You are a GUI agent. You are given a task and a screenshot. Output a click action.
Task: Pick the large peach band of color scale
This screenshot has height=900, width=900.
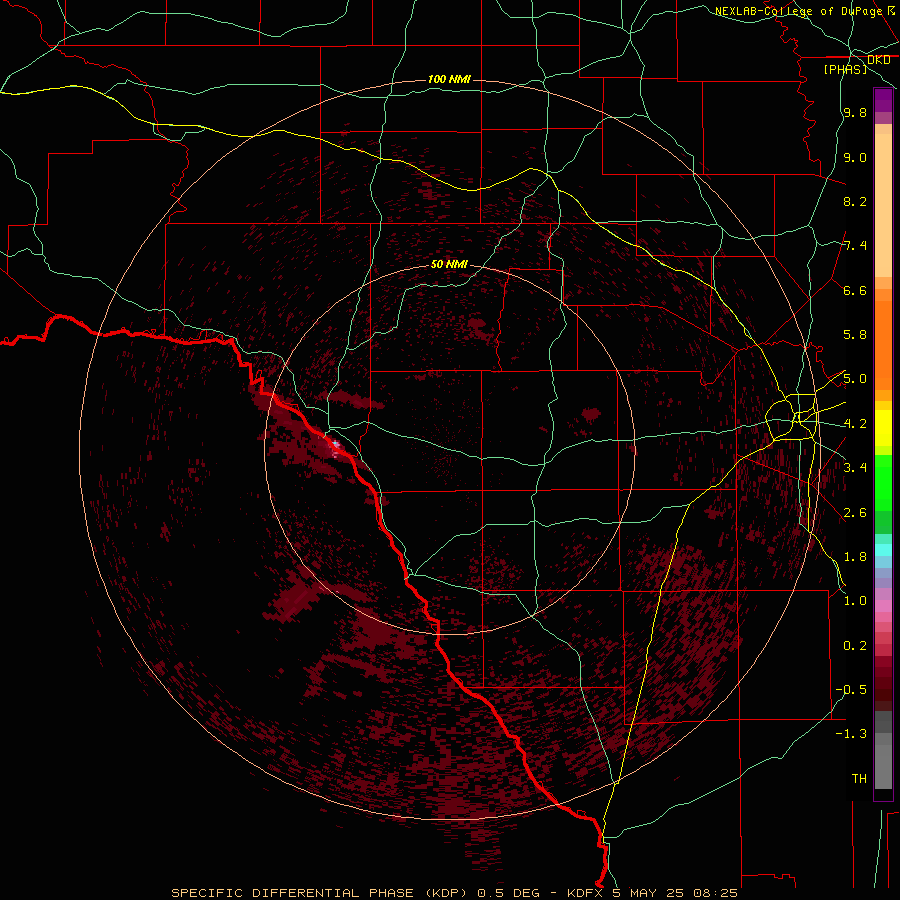tap(883, 205)
